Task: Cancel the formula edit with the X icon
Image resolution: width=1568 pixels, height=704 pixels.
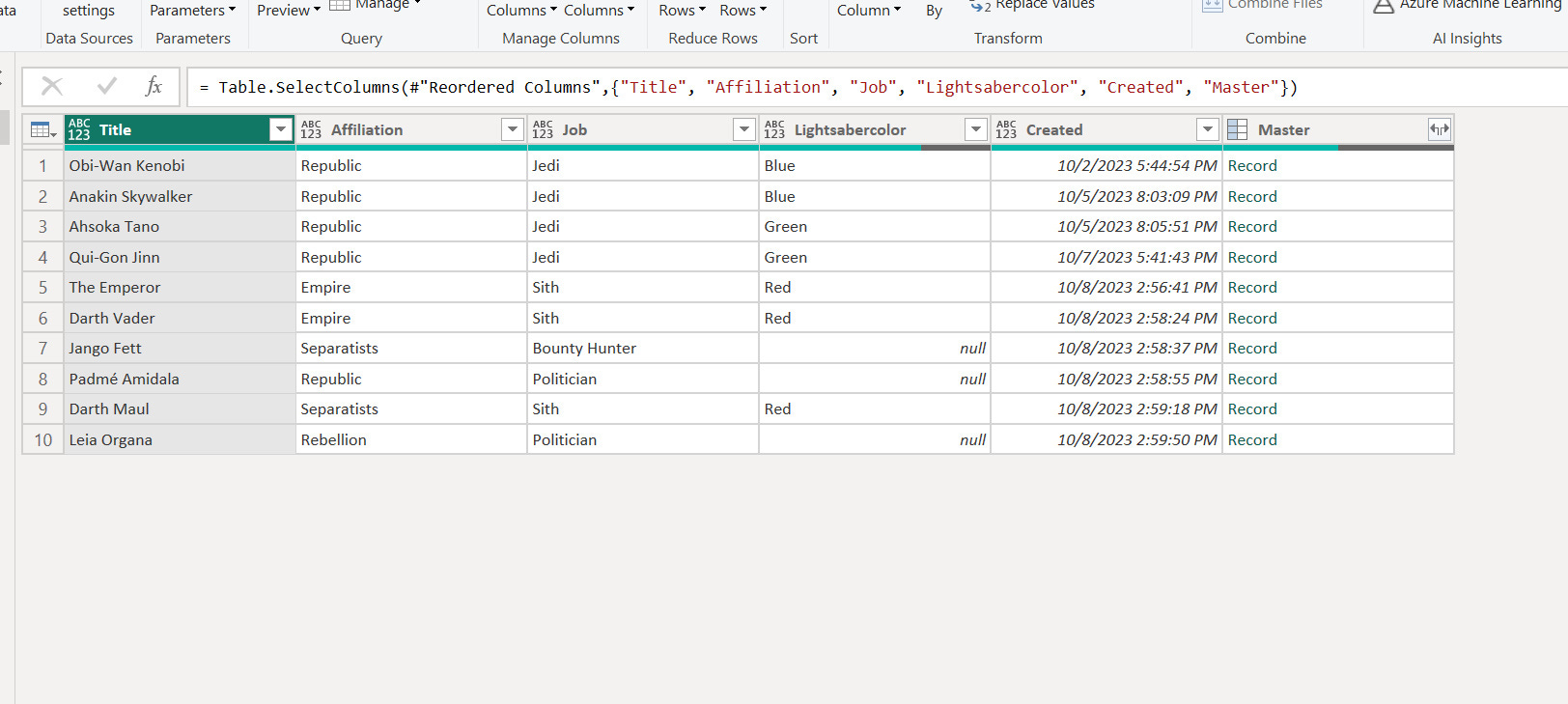Action: [52, 87]
